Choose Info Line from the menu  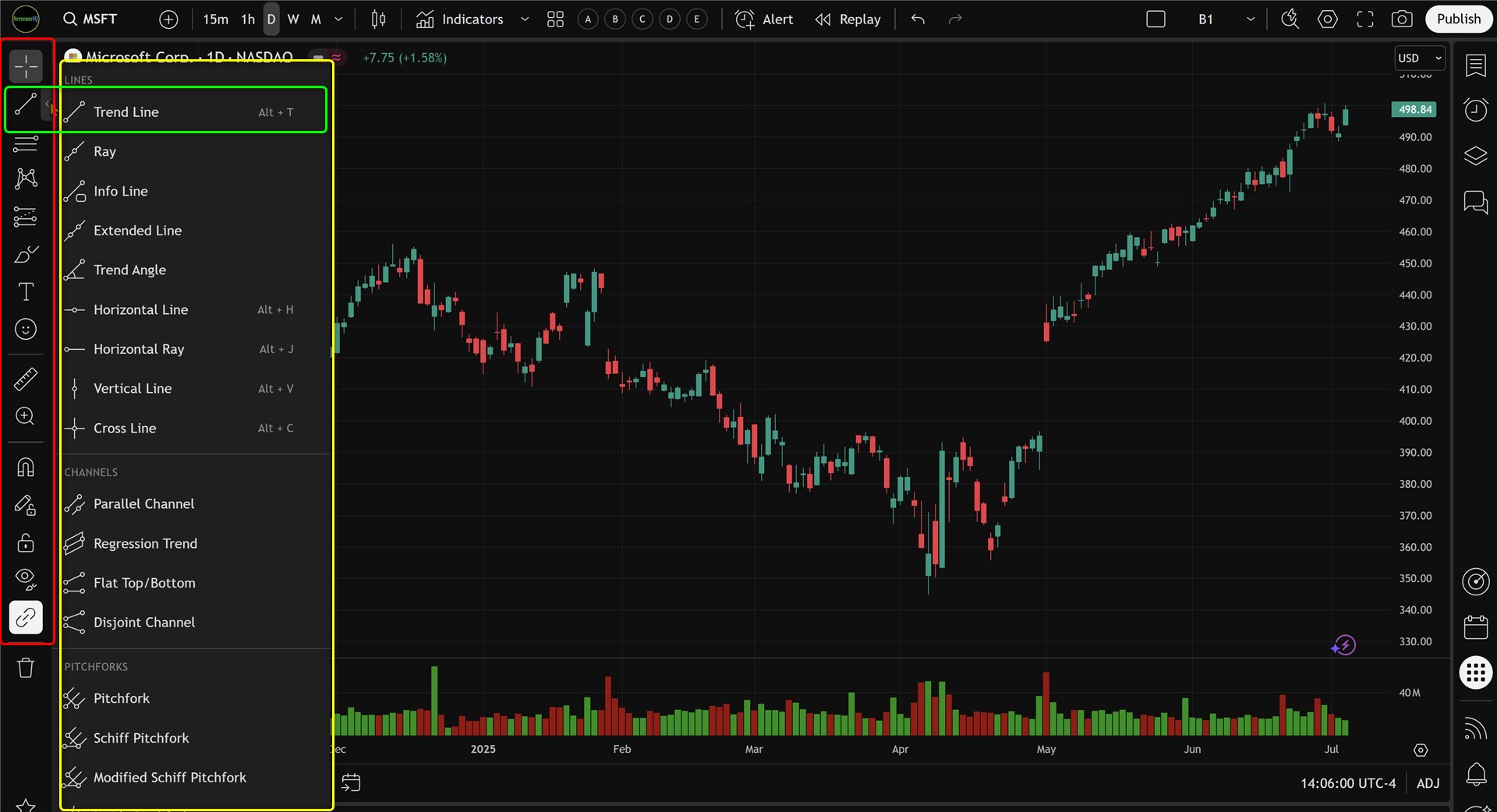pyautogui.click(x=193, y=192)
